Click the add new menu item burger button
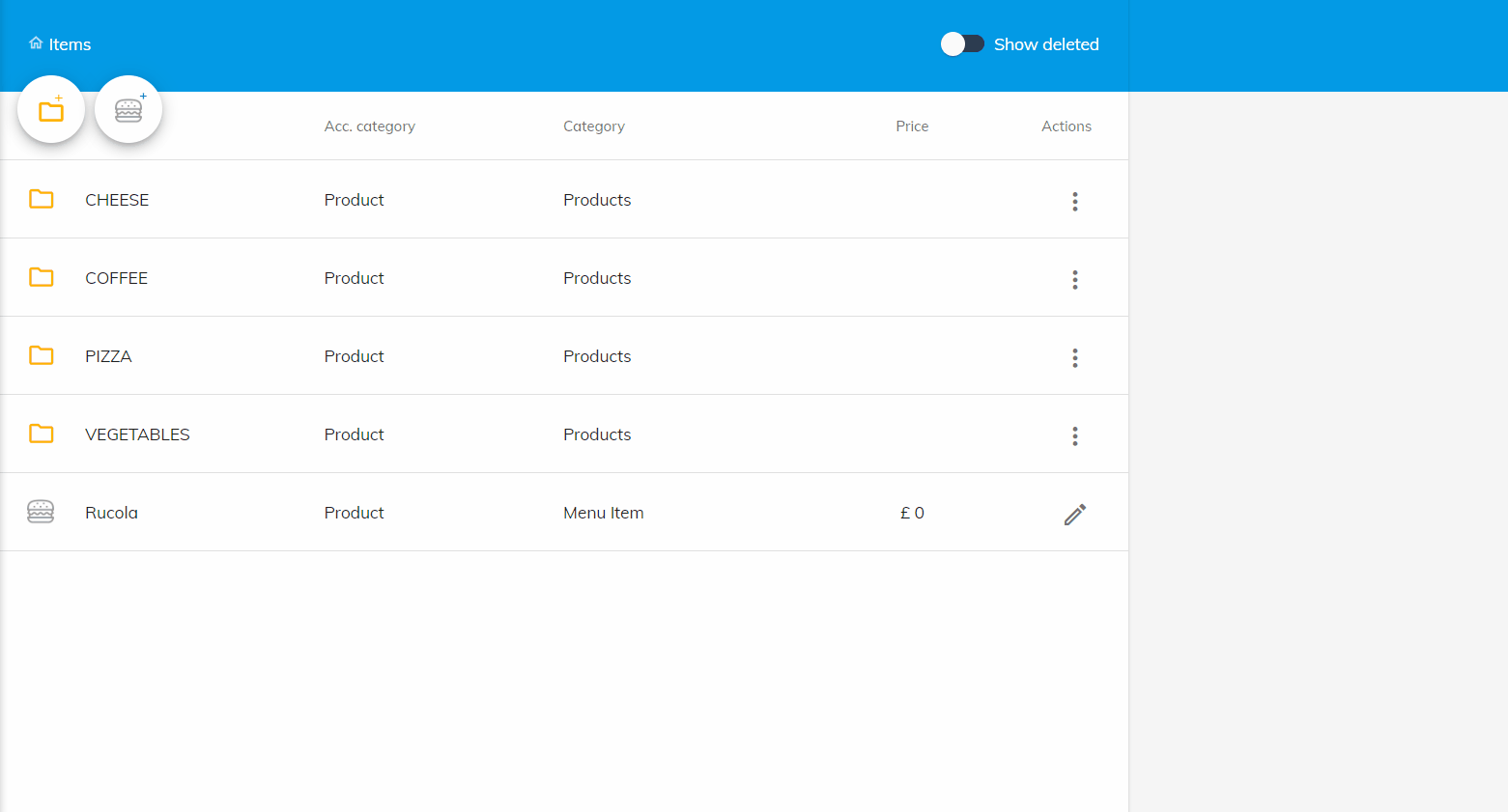The height and width of the screenshot is (812, 1508). point(128,110)
